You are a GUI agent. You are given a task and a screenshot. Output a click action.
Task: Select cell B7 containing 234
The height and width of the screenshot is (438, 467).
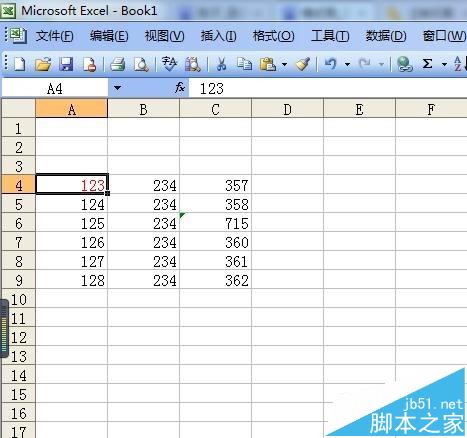(x=144, y=242)
